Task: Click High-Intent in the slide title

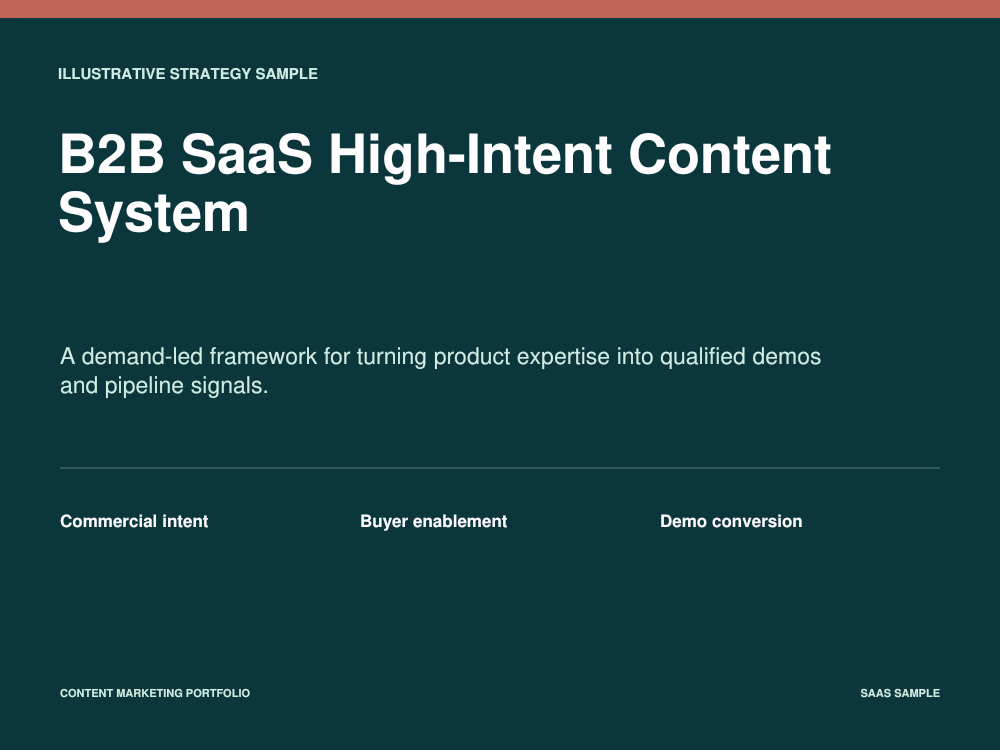Action: [471, 154]
